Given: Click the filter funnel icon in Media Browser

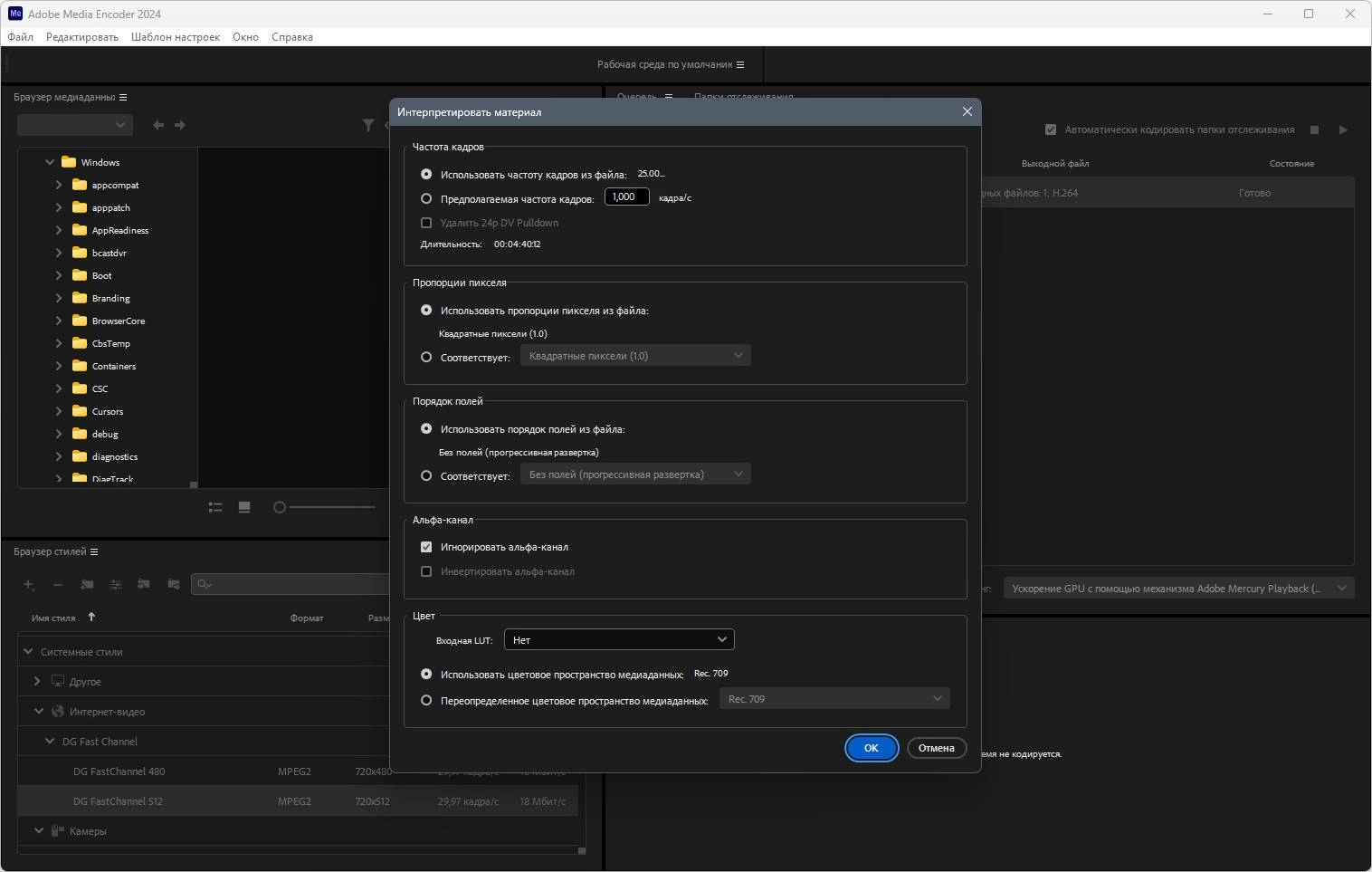Looking at the screenshot, I should click(x=368, y=125).
